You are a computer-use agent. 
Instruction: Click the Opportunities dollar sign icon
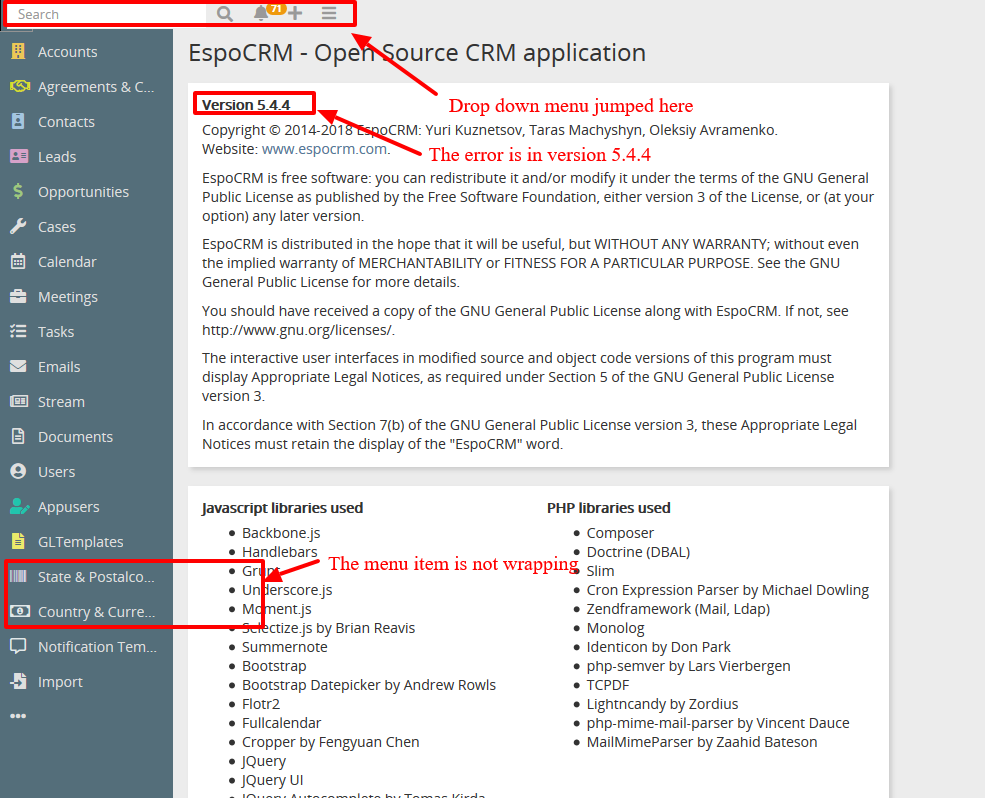point(18,191)
